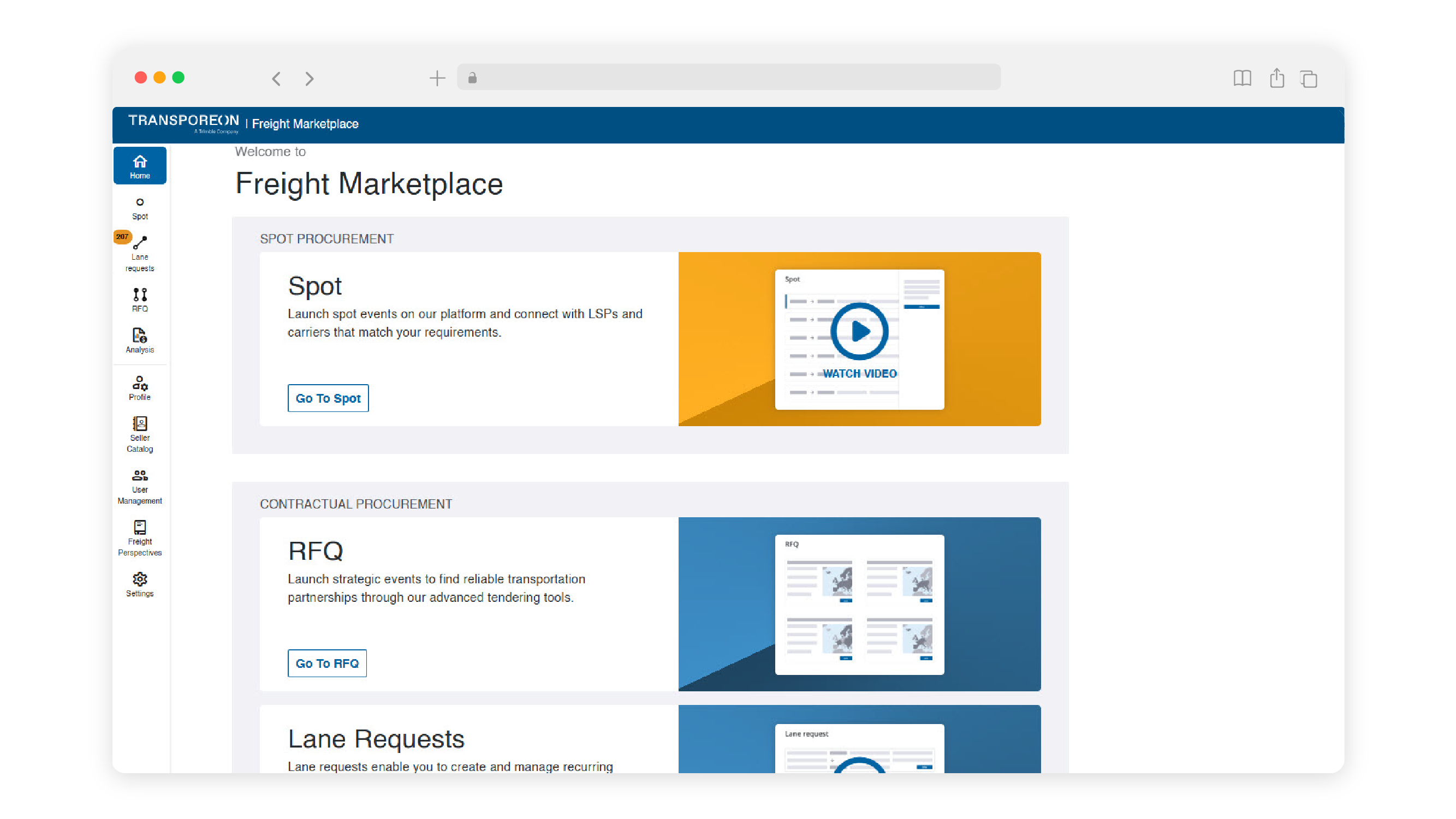
Task: Open the Settings gear icon
Action: click(x=140, y=584)
